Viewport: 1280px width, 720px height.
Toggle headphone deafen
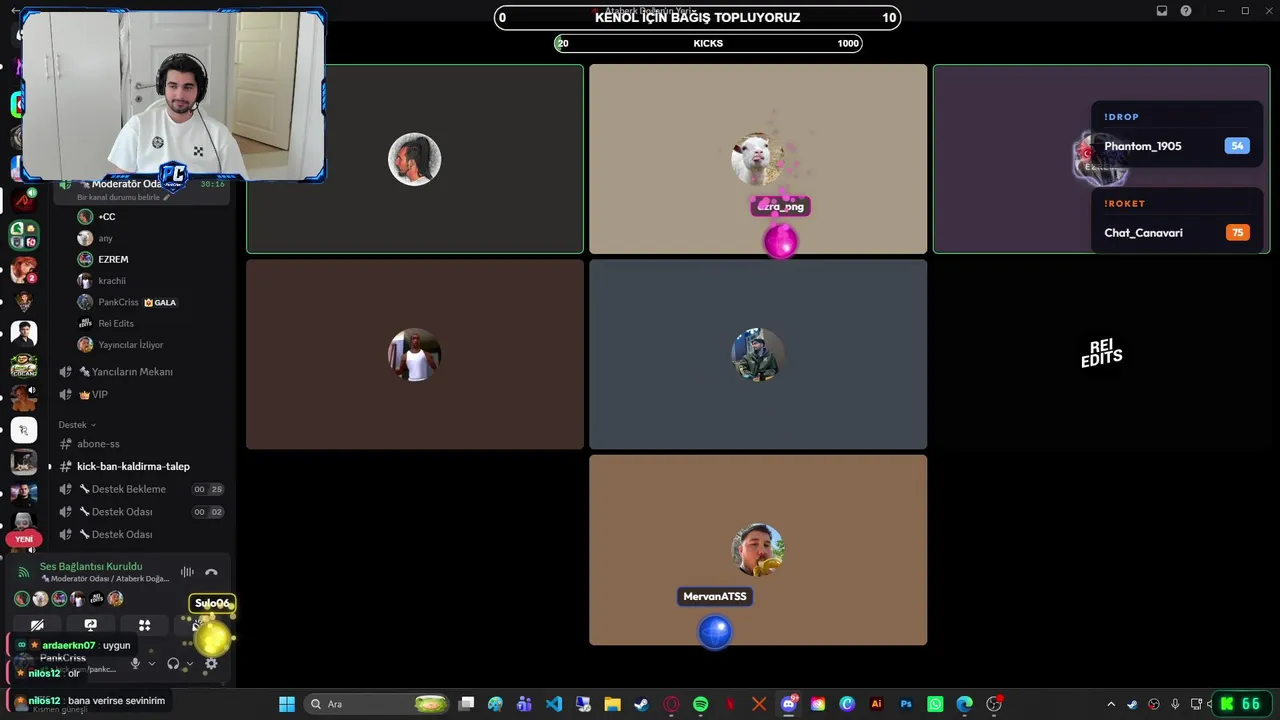coord(173,663)
